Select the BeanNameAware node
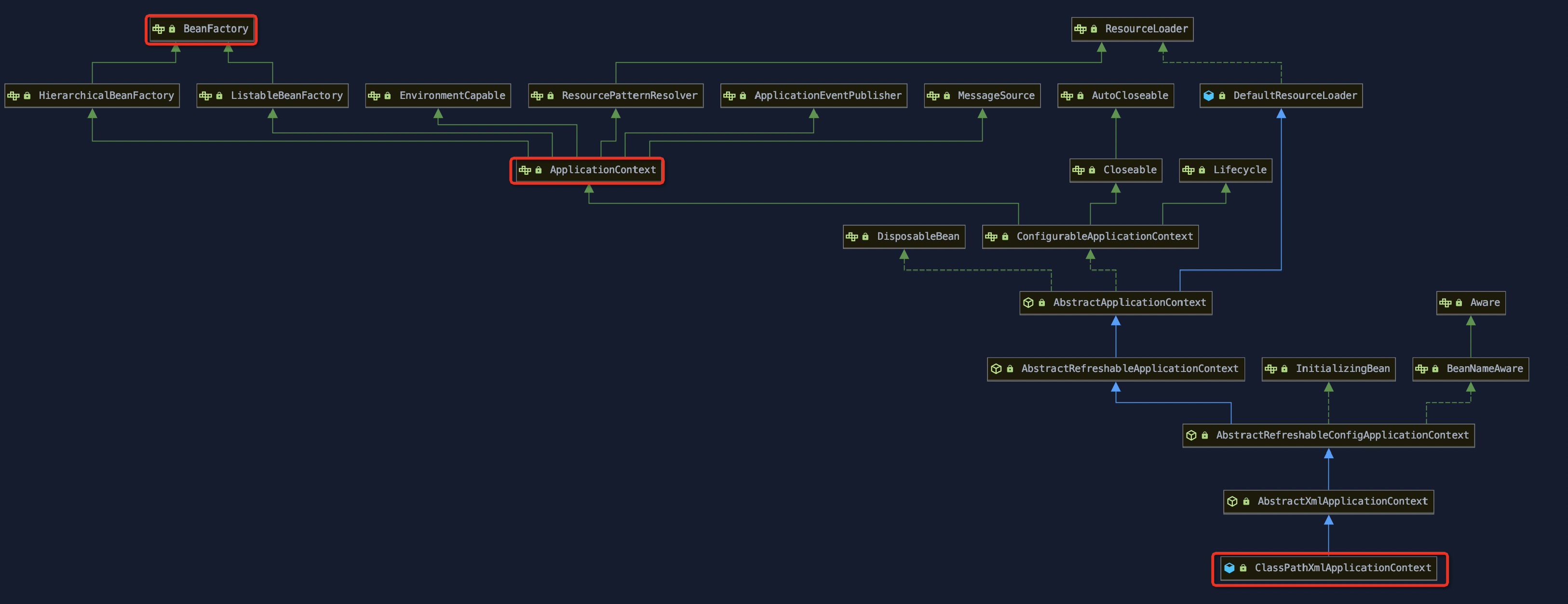 pos(1471,369)
